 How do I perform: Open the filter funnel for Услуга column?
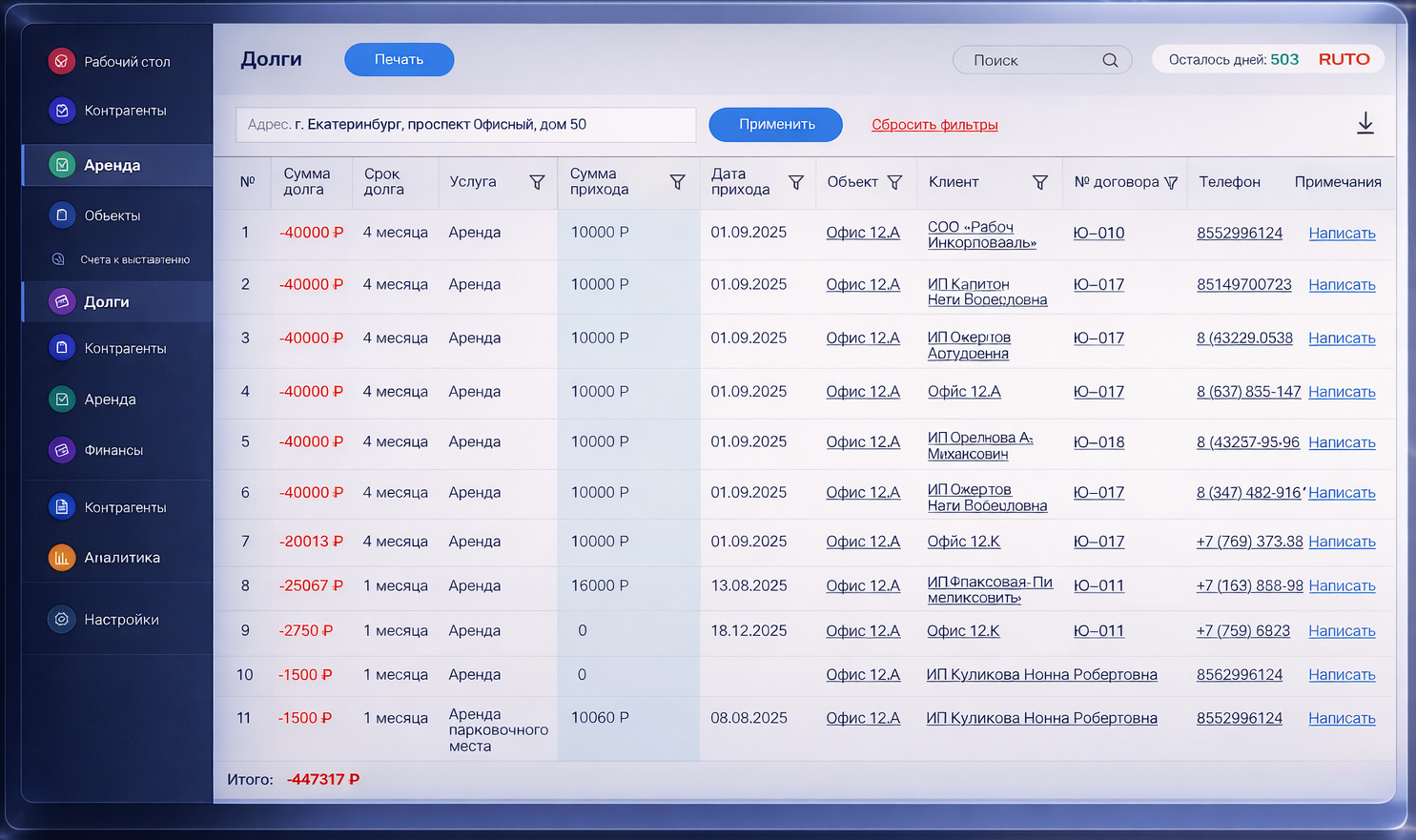coord(537,182)
